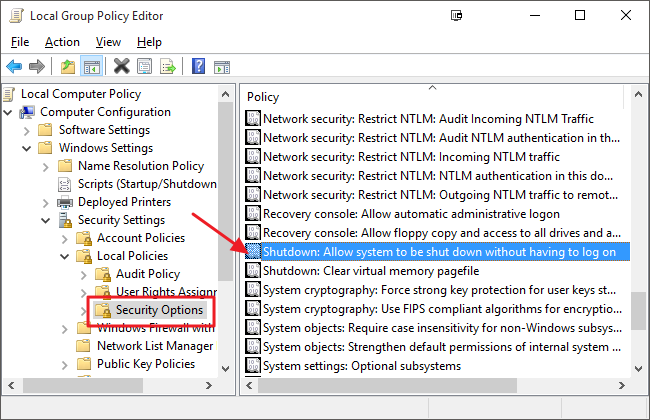Select Shutdown: Clear virtual memory pagefile policy

coord(370,270)
